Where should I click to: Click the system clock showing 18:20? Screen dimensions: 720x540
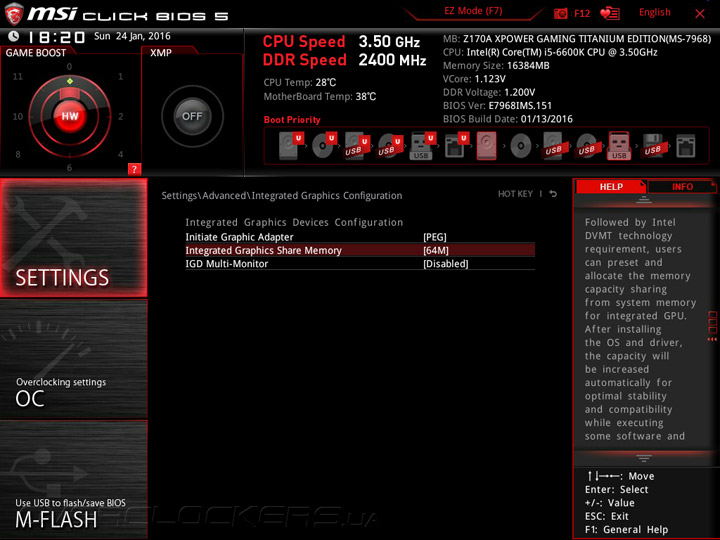pos(56,37)
